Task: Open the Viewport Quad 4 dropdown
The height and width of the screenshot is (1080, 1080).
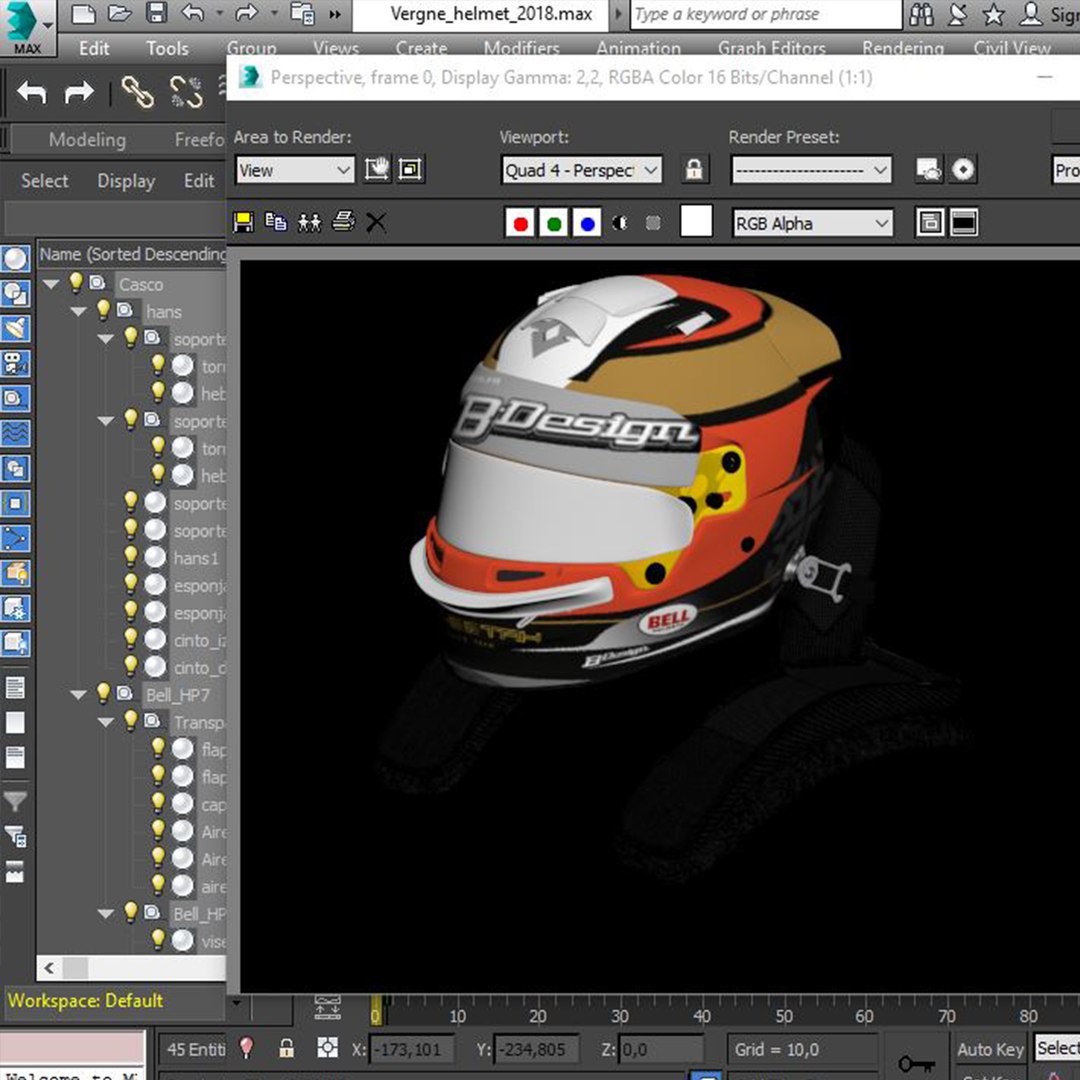Action: (581, 170)
